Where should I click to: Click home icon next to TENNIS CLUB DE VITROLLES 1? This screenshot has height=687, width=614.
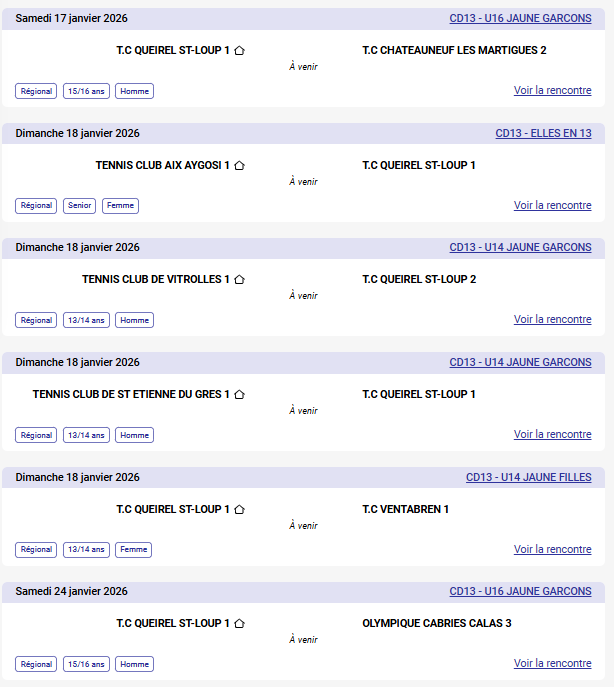point(239,279)
